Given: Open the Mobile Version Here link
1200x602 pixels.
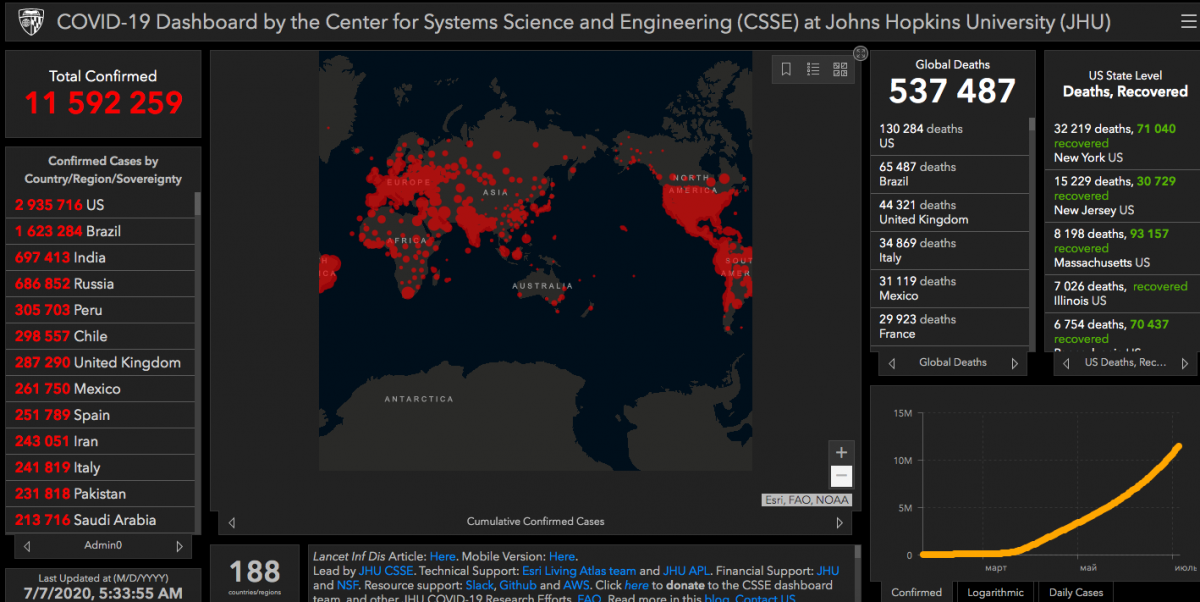Looking at the screenshot, I should 562,556.
